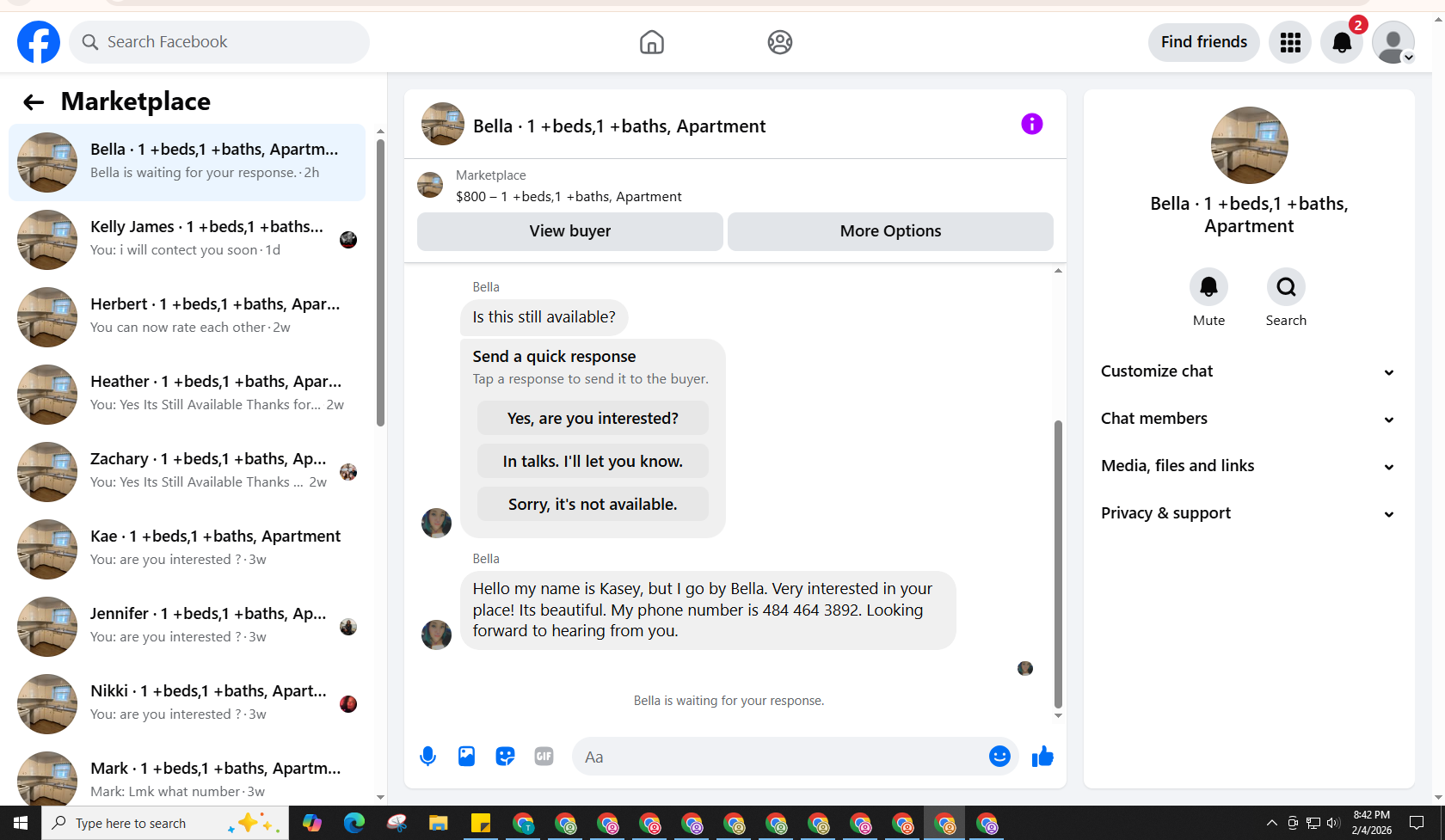Click the $800 Marketplace listing link
Viewport: 1445px width, 840px height.
(569, 197)
